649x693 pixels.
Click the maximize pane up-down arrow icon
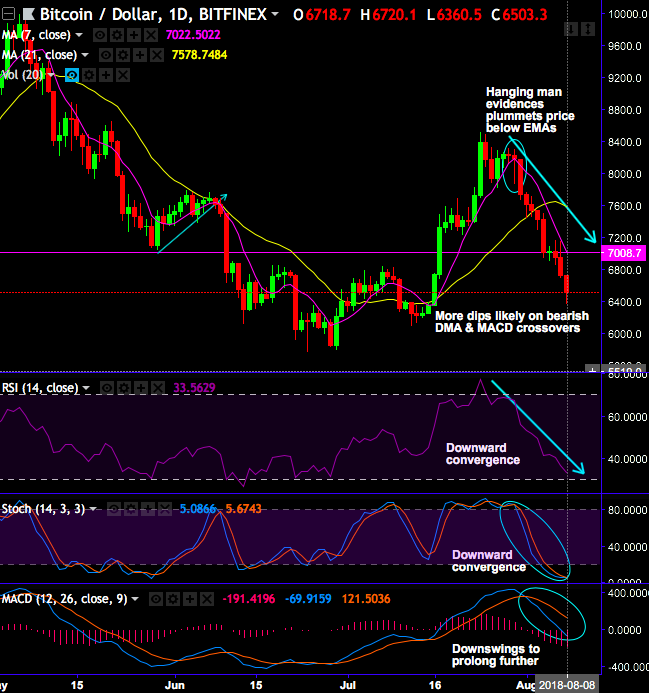(x=588, y=30)
